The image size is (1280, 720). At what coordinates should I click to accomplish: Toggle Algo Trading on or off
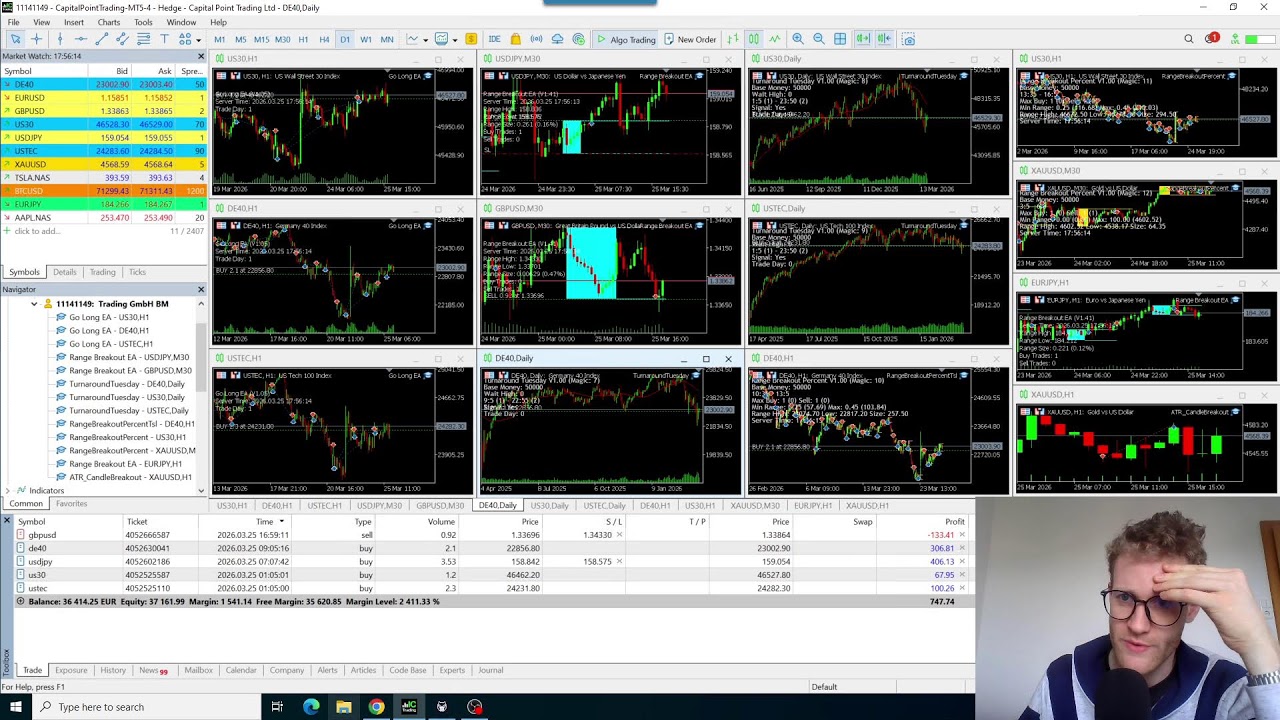click(x=625, y=39)
